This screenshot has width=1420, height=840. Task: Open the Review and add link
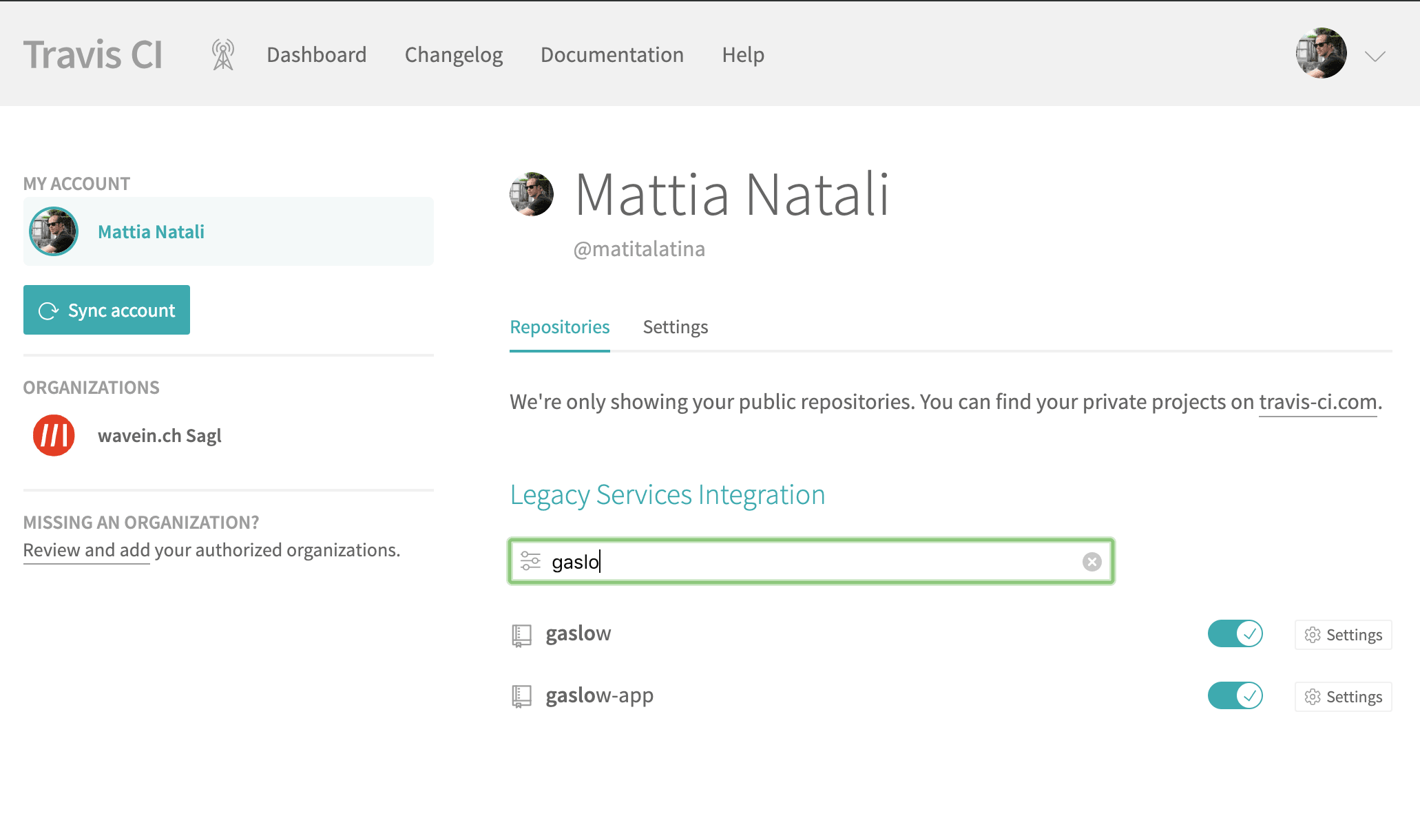tap(87, 550)
